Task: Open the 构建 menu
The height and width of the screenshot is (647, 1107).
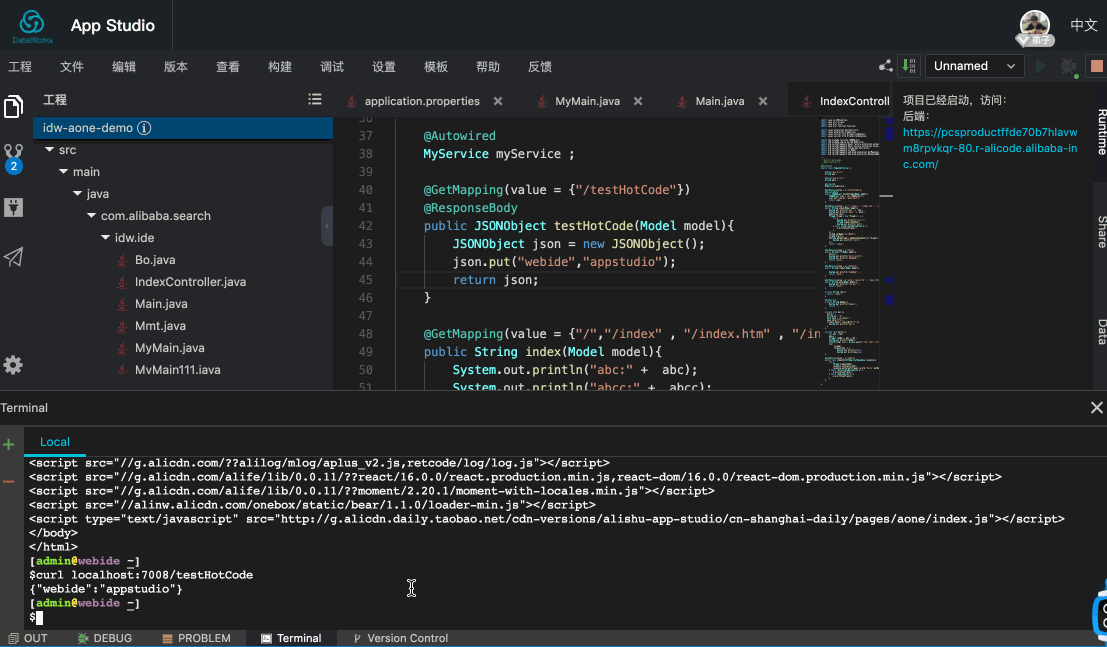Action: point(280,66)
